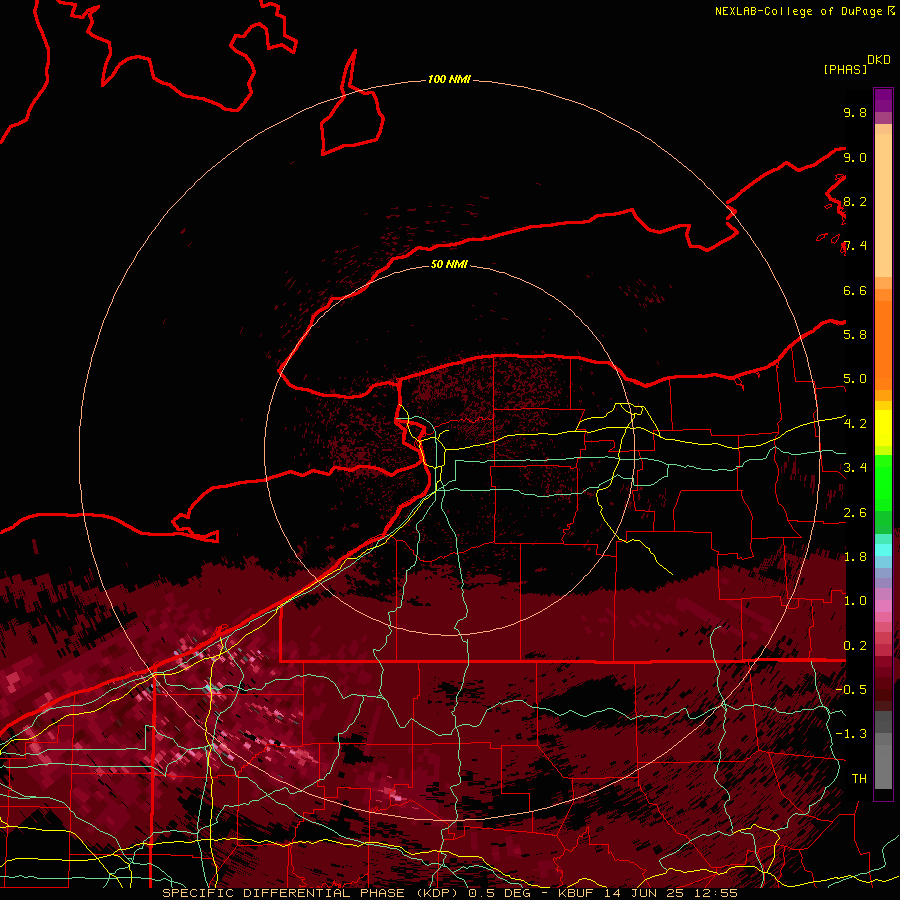Click the 2.6 scale value
Viewport: 900px width, 900px height.
pos(855,513)
